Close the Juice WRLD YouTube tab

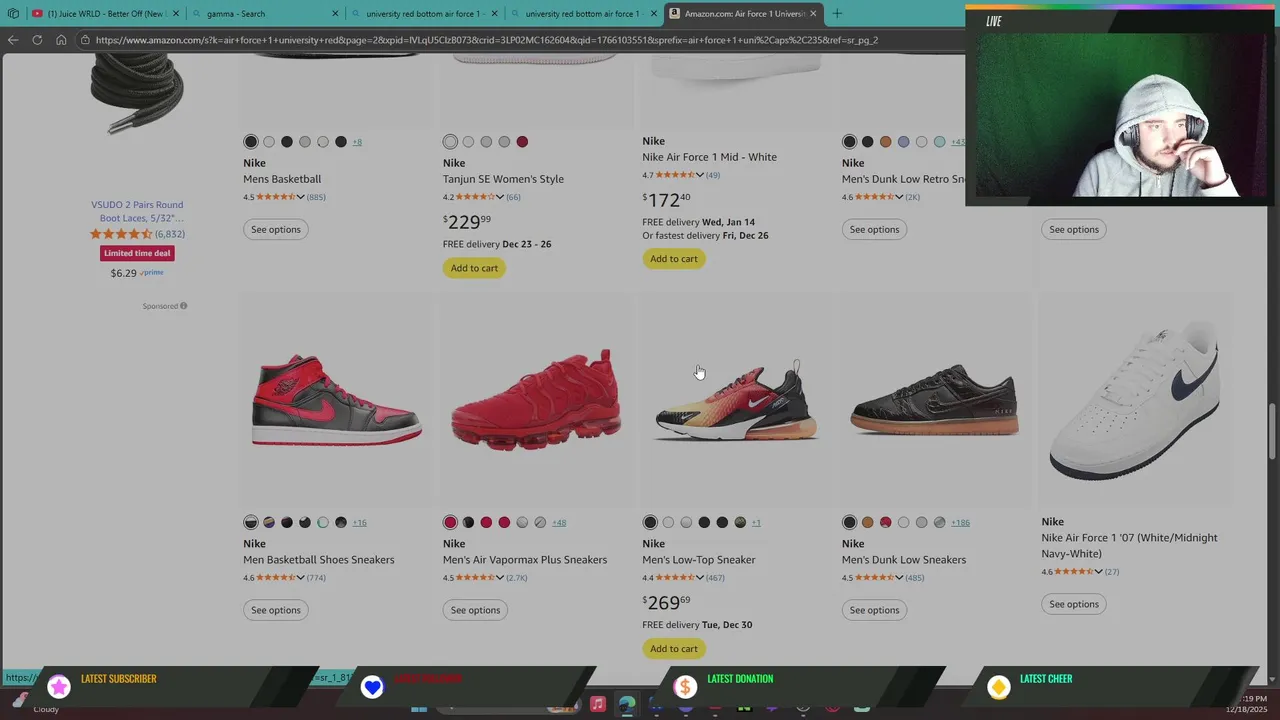[175, 14]
